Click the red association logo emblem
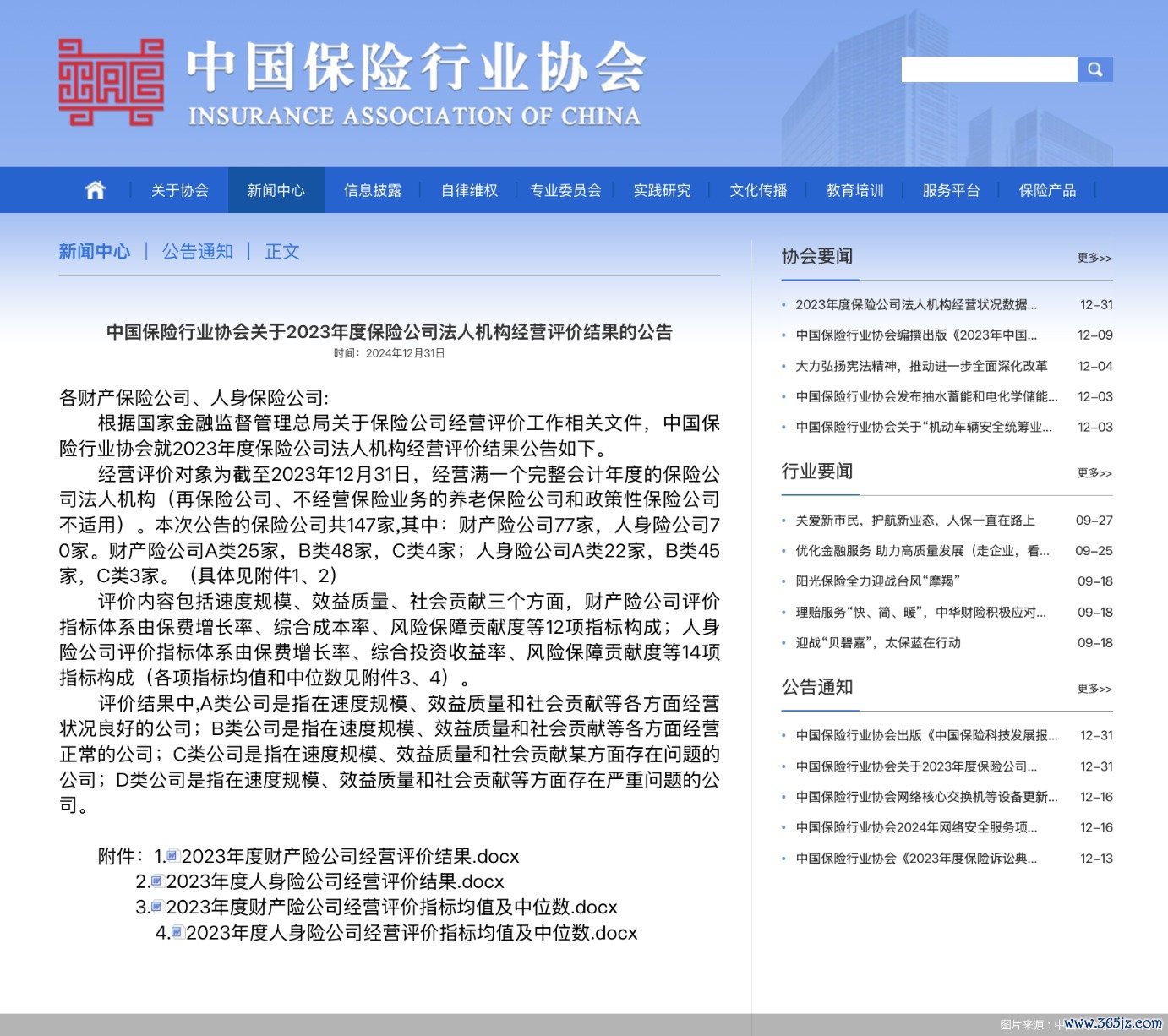The height and width of the screenshot is (1036, 1168). [111, 82]
